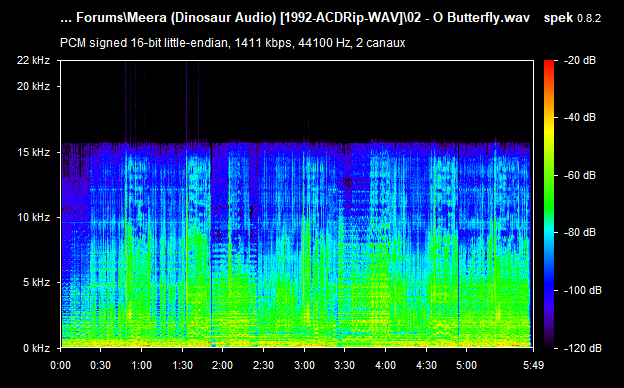Click the 22 kHz frequency label

click(33, 60)
